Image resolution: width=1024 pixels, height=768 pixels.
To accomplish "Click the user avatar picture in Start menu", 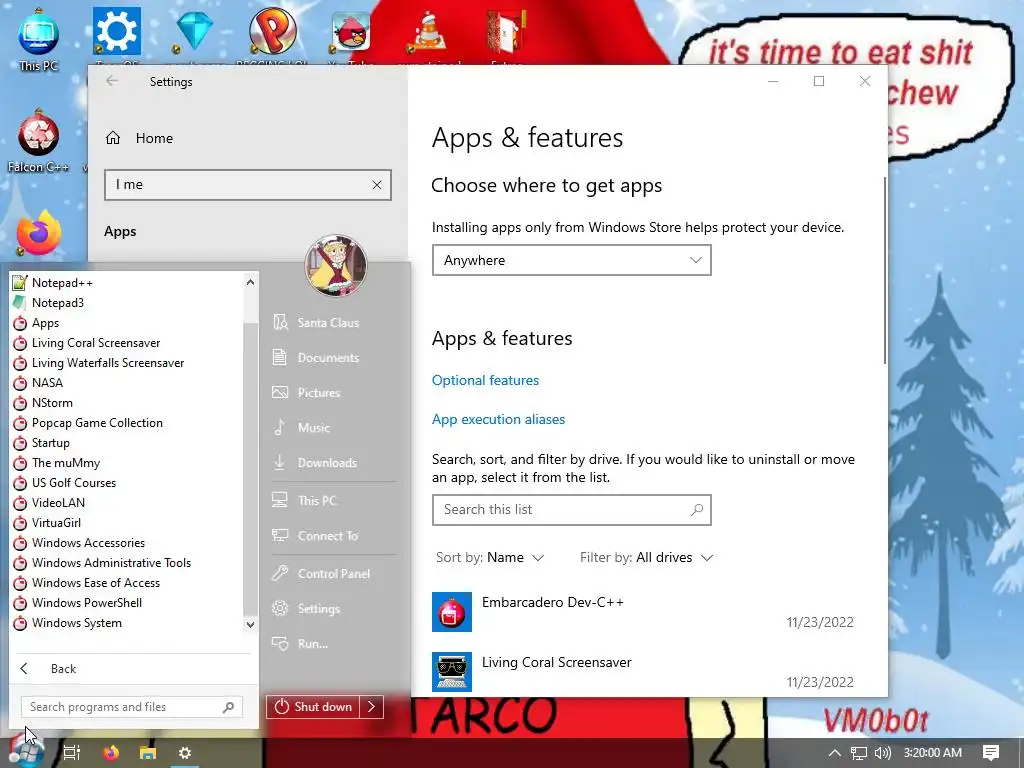I will click(x=336, y=265).
